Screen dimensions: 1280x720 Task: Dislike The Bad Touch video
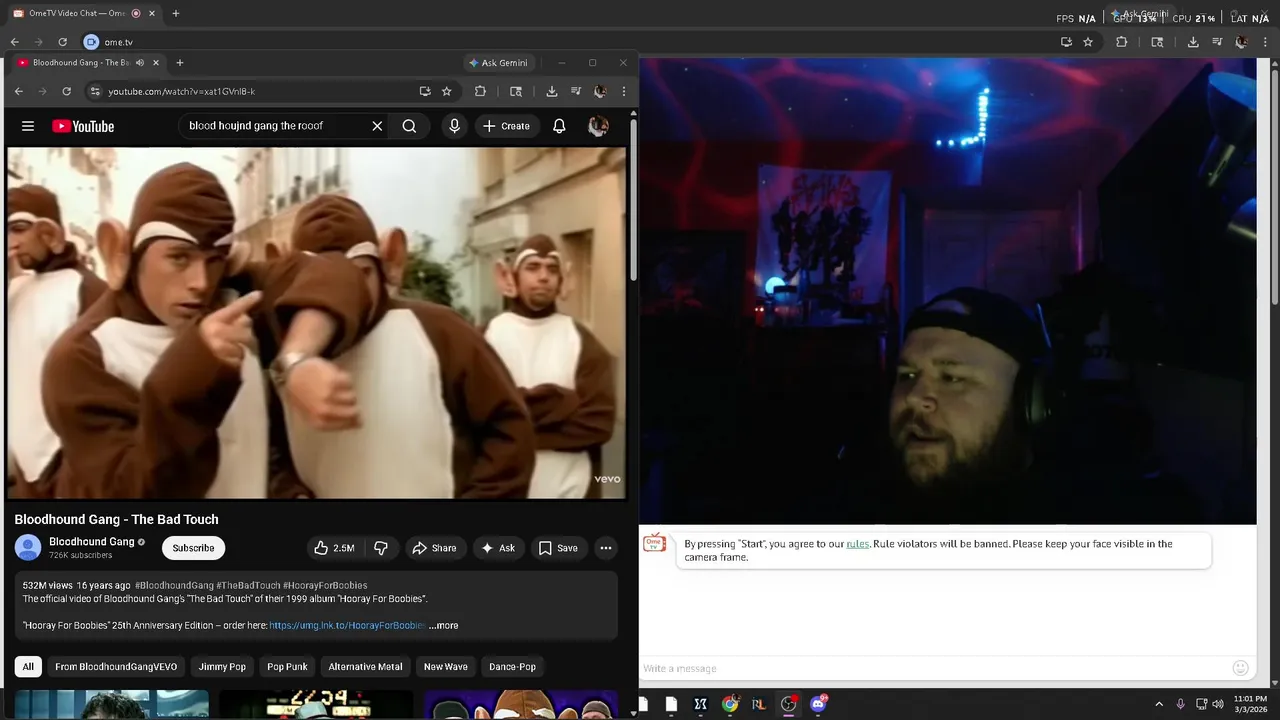381,548
